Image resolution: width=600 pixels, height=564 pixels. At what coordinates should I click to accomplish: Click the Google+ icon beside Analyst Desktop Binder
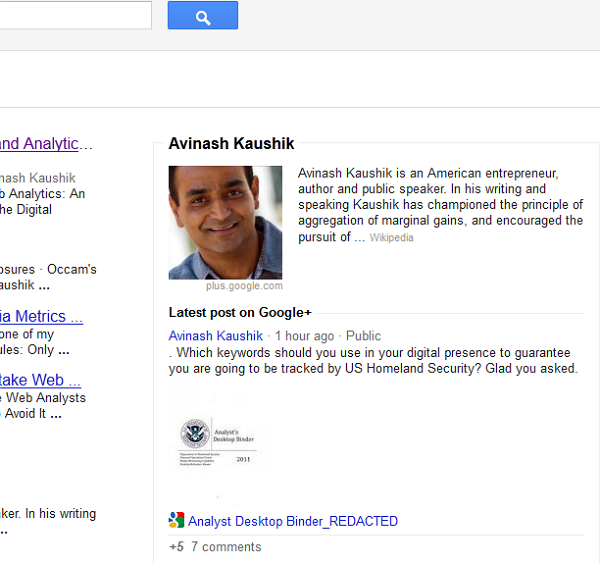click(176, 520)
